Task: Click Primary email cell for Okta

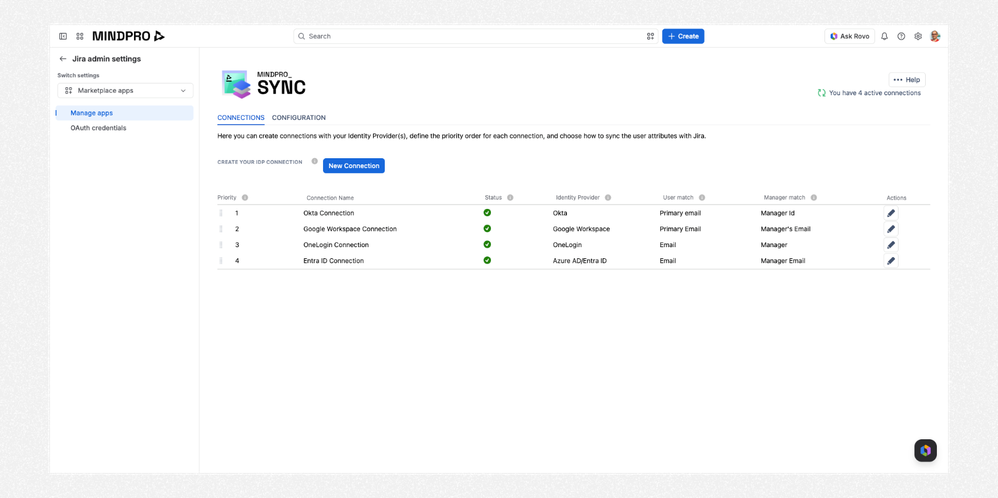Action: point(680,213)
